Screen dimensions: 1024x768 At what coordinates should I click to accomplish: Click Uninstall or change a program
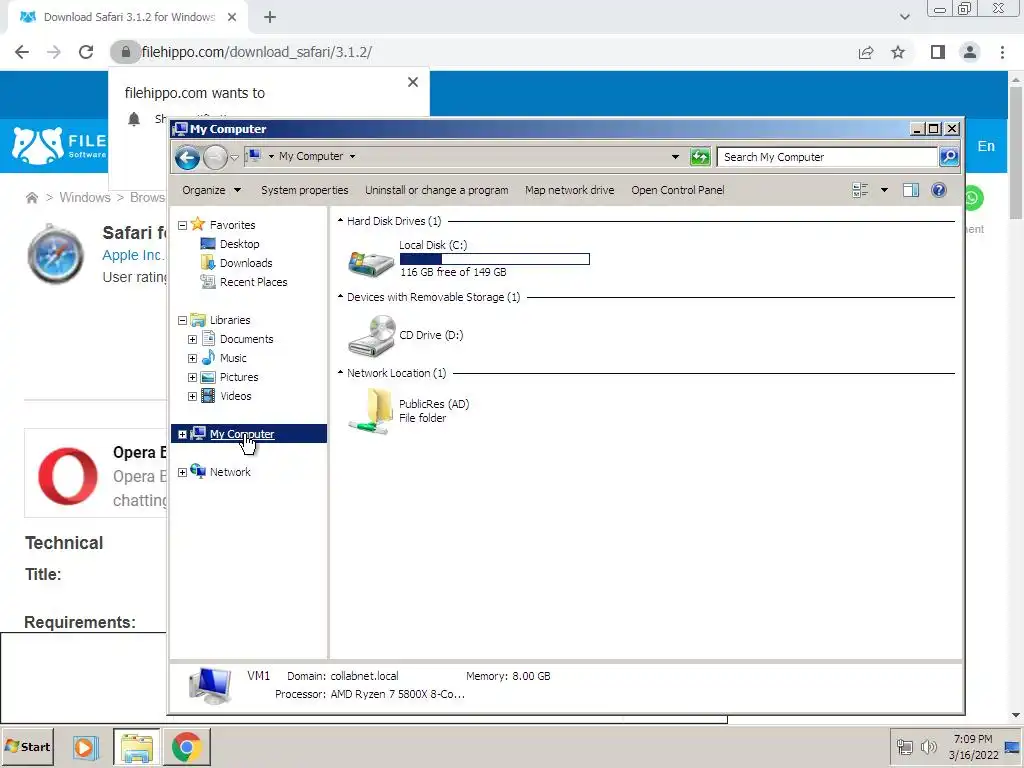436,190
